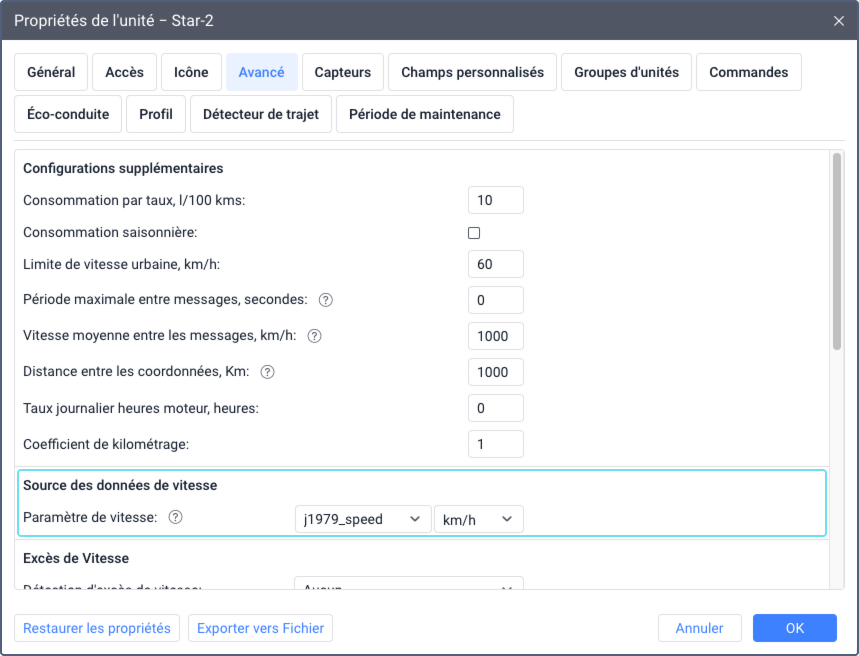859x656 pixels.
Task: Click help icon beside Vitesse moyenne entre les messages
Action: pos(314,336)
